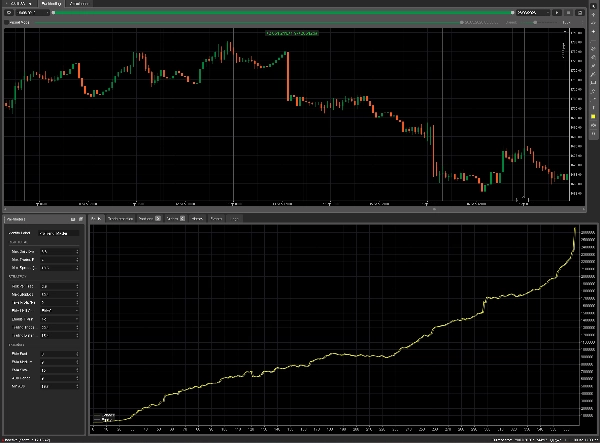The height and width of the screenshot is (443, 600).
Task: Click the speed slider handle
Action: pos(535,23)
